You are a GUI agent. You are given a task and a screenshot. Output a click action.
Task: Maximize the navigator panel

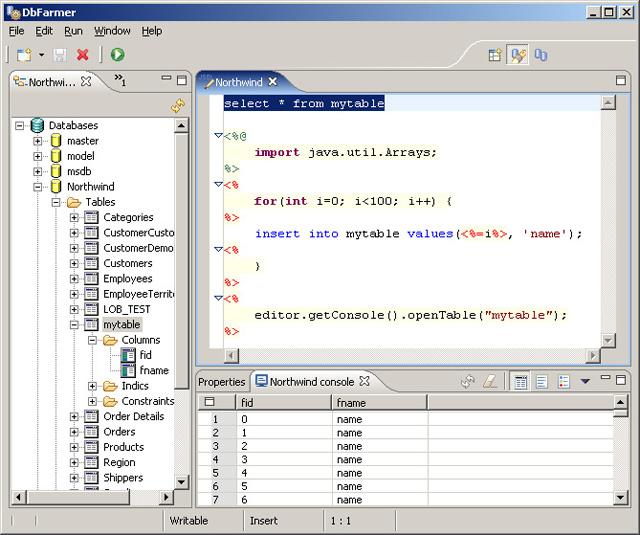tap(182, 80)
